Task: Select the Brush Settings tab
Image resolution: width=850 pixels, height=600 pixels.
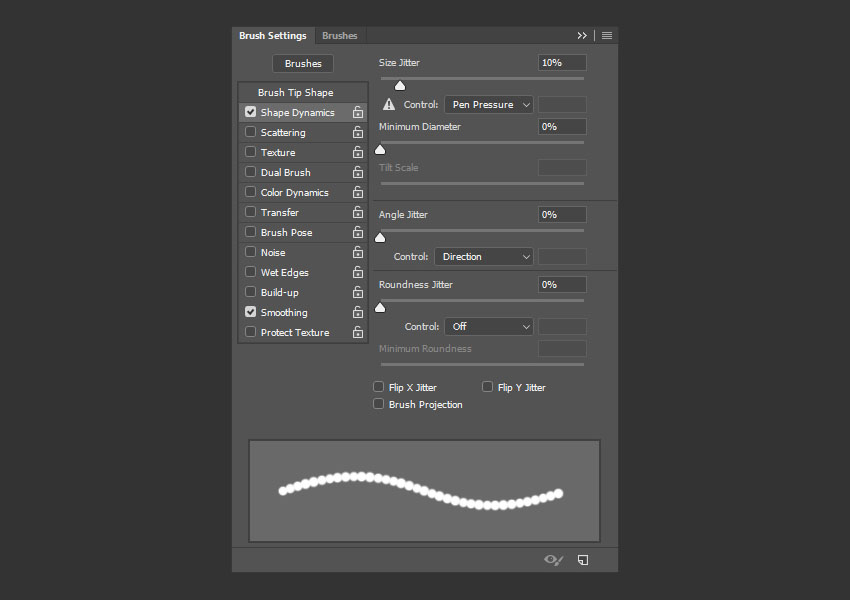Action: click(x=273, y=36)
